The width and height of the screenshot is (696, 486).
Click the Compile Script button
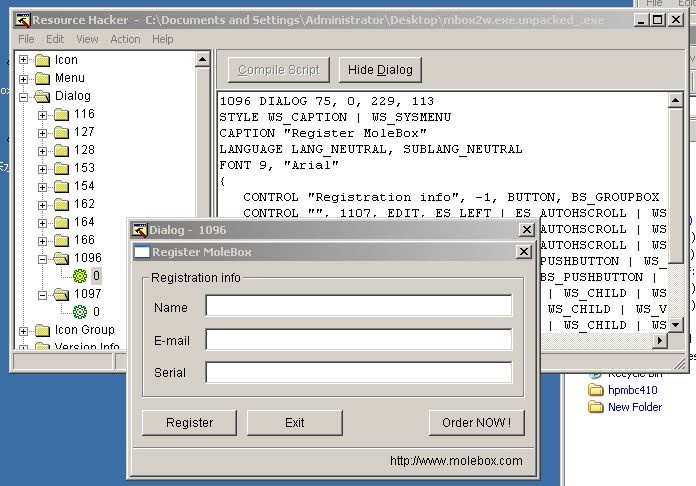pyautogui.click(x=279, y=70)
